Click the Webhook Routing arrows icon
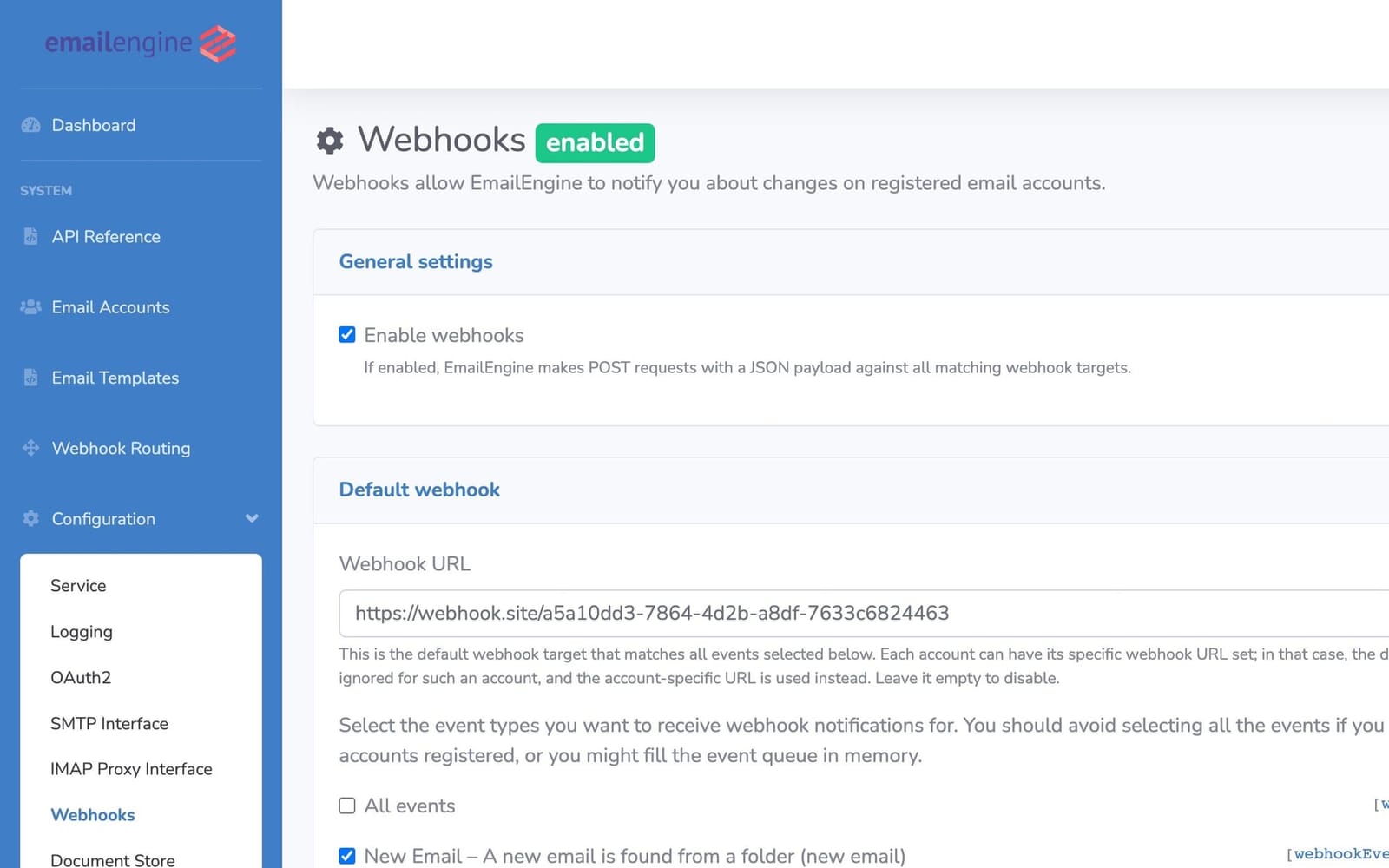This screenshot has width=1389, height=868. (x=30, y=448)
